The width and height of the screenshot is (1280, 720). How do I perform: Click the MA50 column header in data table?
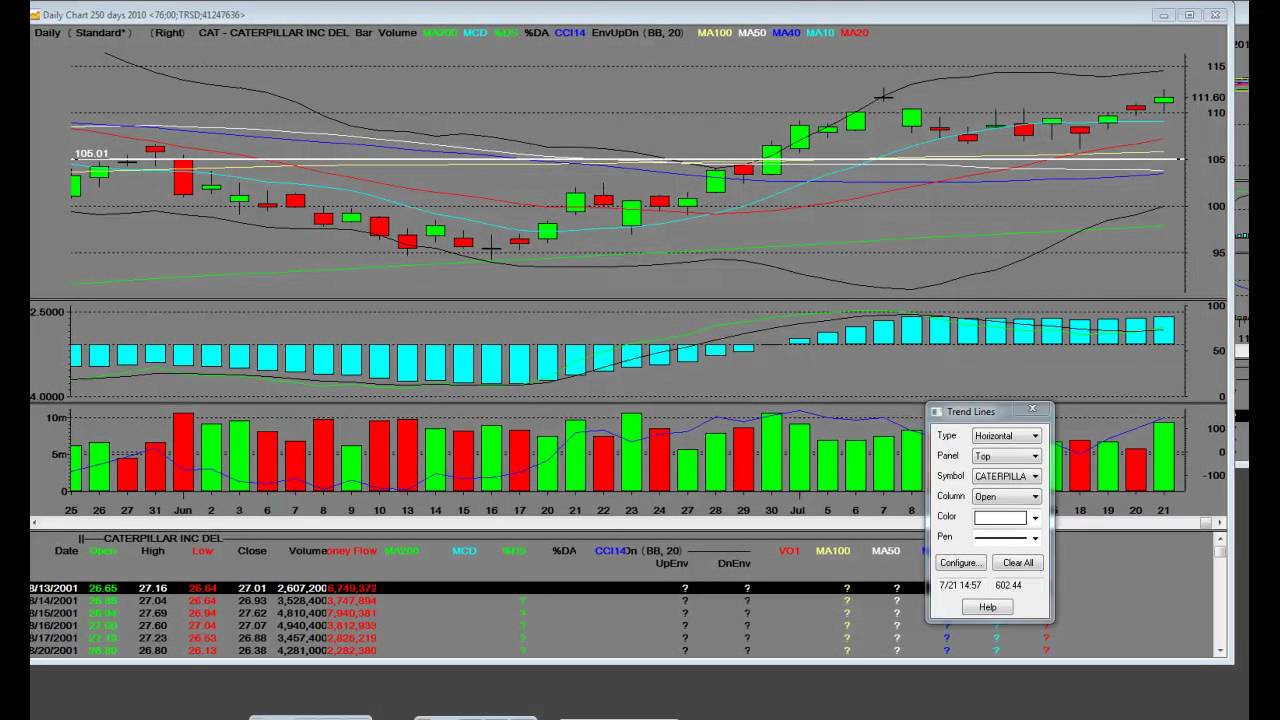click(886, 551)
